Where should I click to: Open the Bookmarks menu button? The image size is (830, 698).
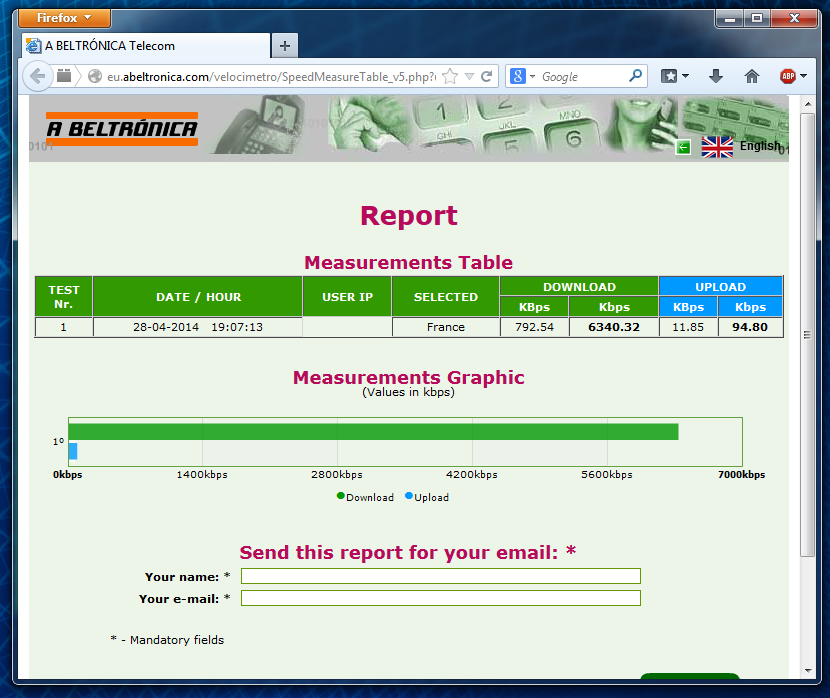[675, 76]
